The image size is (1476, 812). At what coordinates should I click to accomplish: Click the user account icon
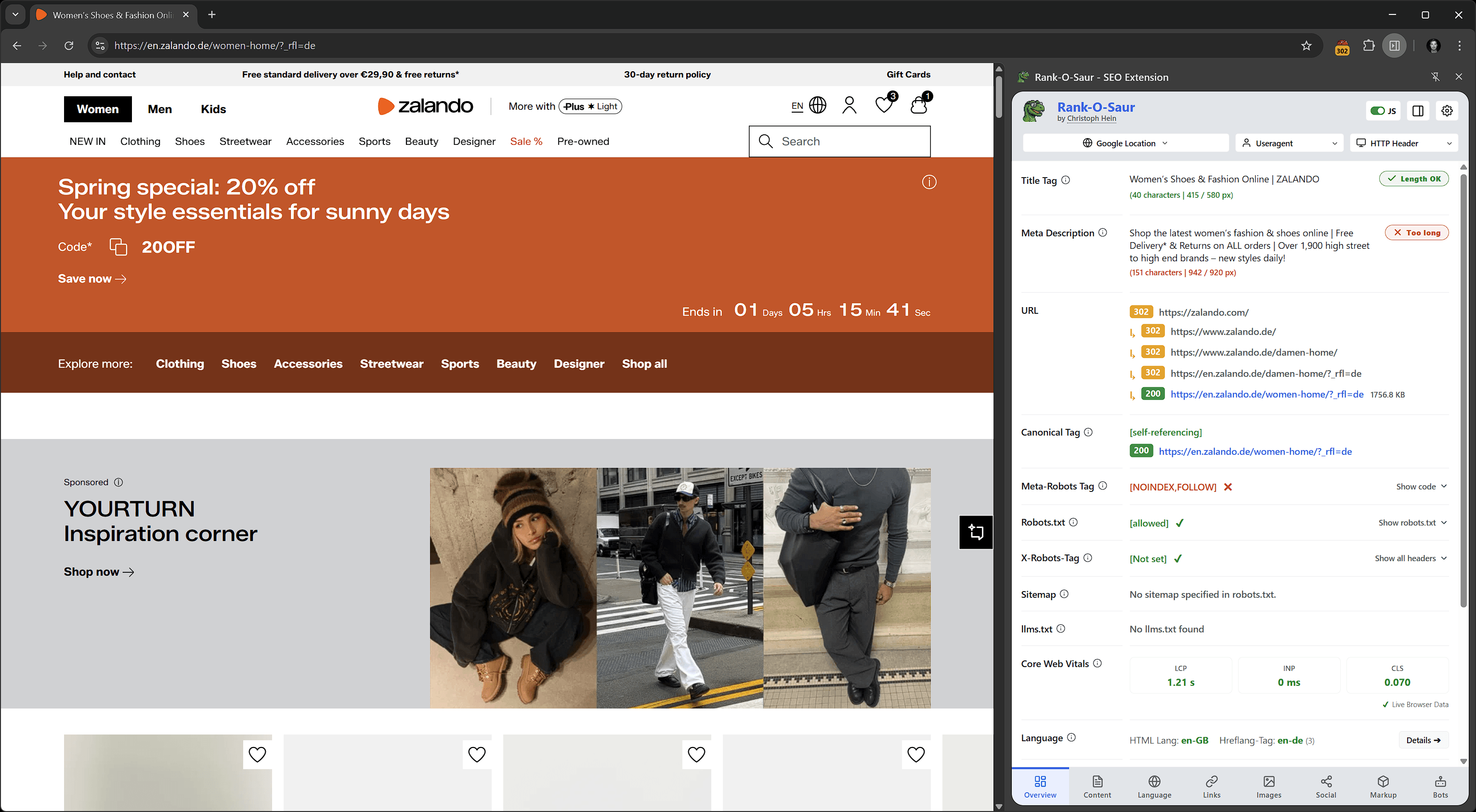click(x=849, y=105)
